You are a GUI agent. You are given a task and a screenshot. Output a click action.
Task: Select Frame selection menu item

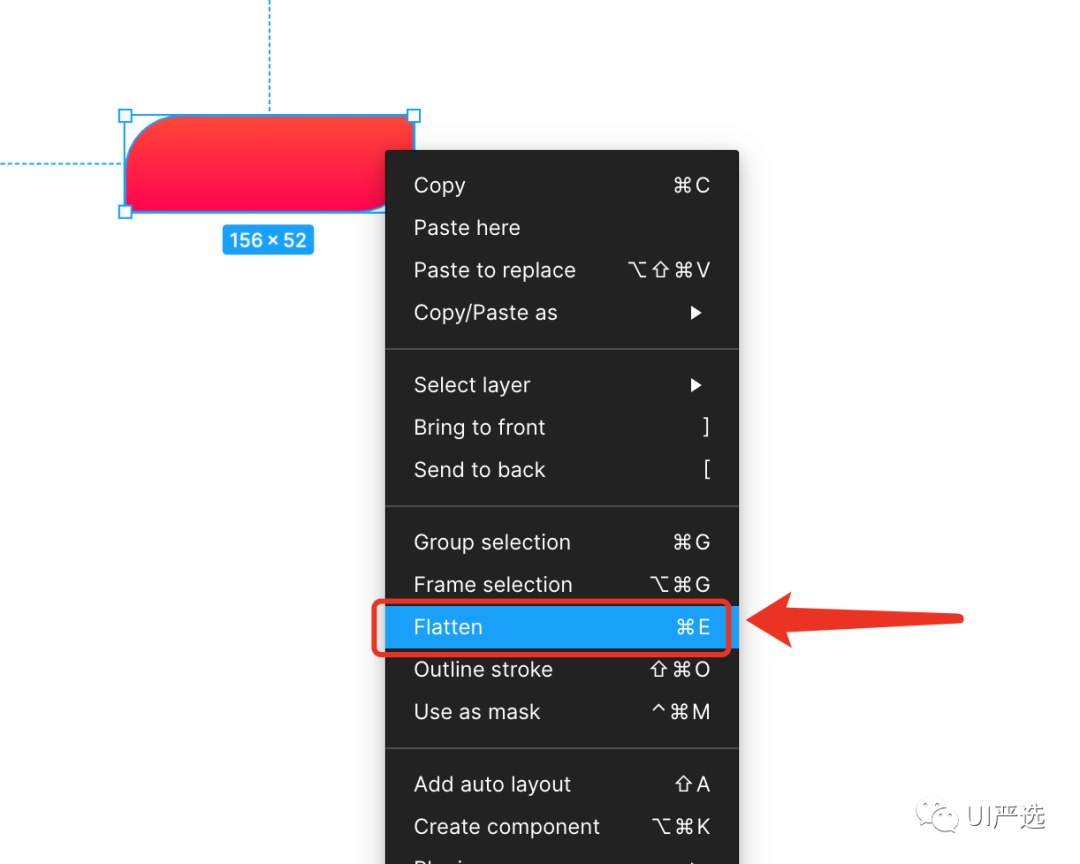[x=561, y=585]
